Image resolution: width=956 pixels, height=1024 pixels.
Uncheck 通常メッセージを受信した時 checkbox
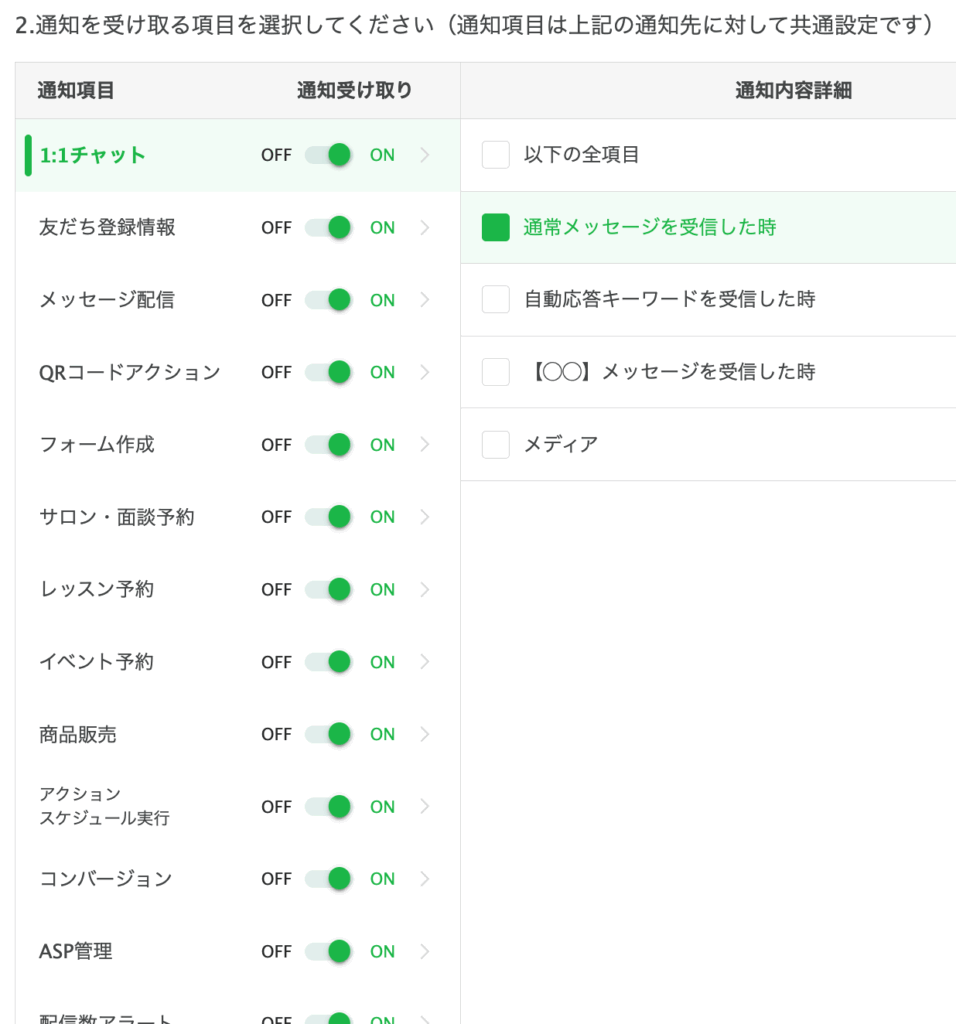coord(496,227)
